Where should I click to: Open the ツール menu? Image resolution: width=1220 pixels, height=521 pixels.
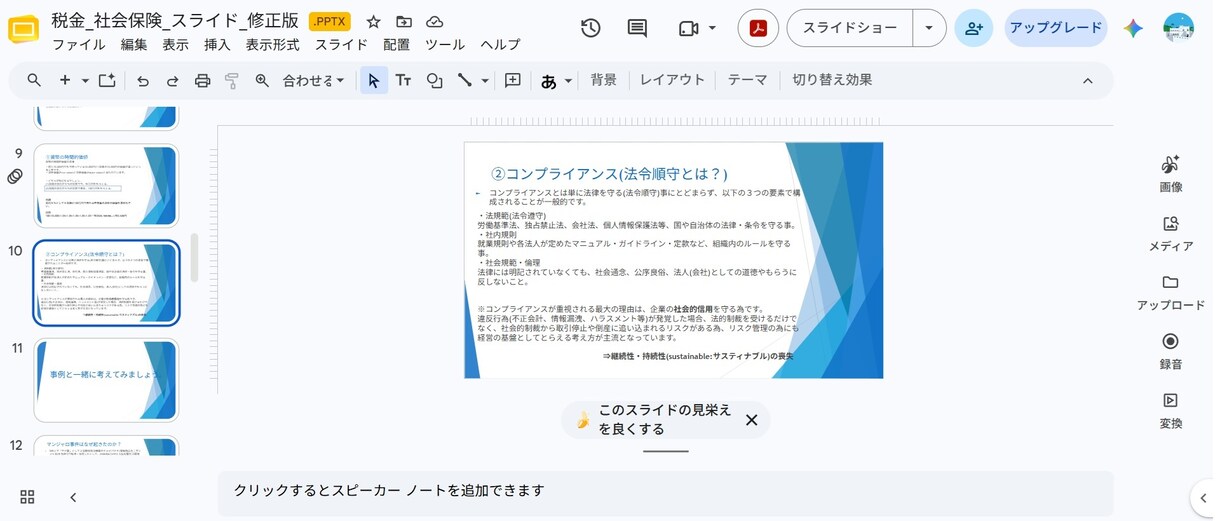click(x=445, y=45)
